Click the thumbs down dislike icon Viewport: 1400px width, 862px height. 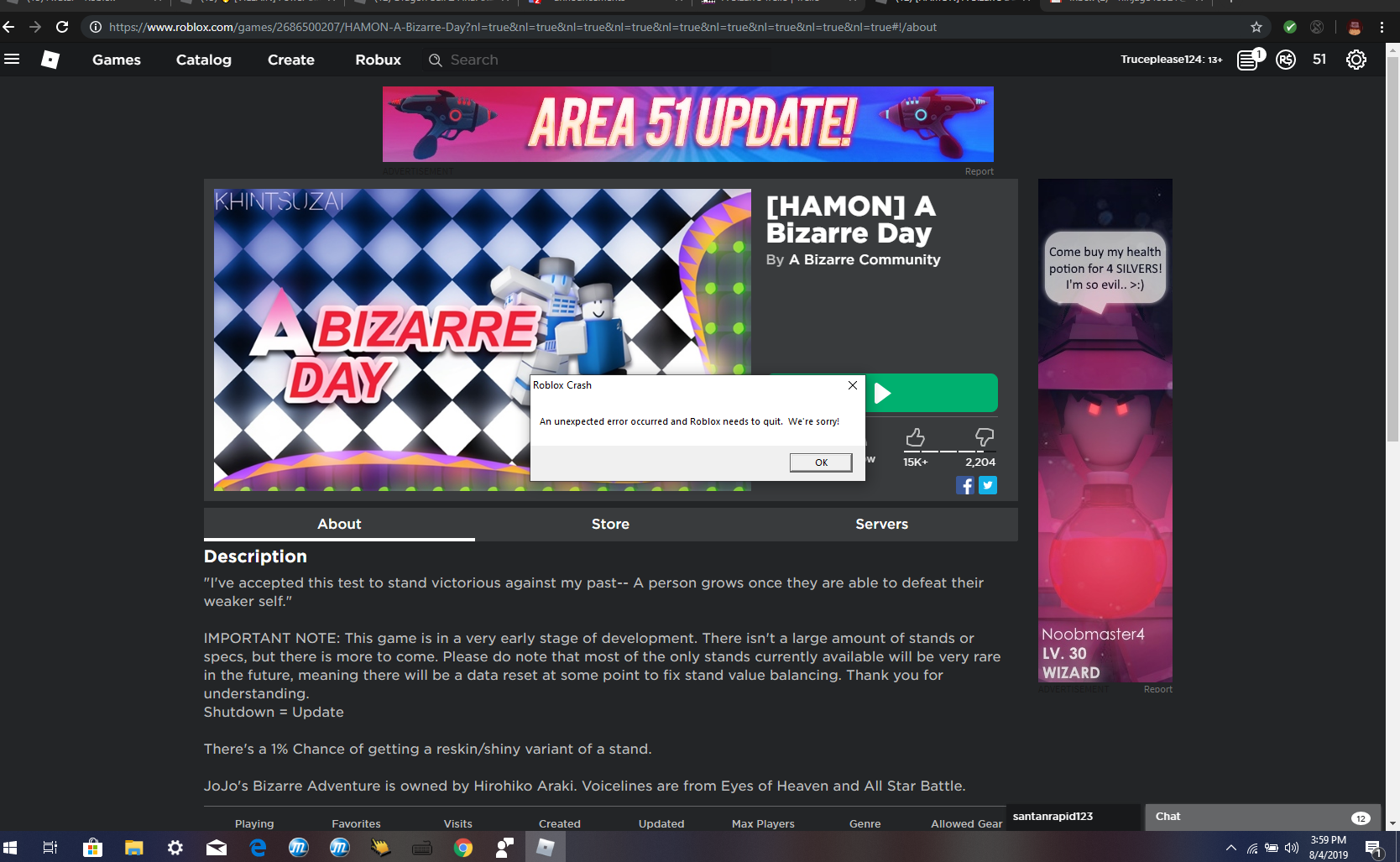(x=984, y=437)
